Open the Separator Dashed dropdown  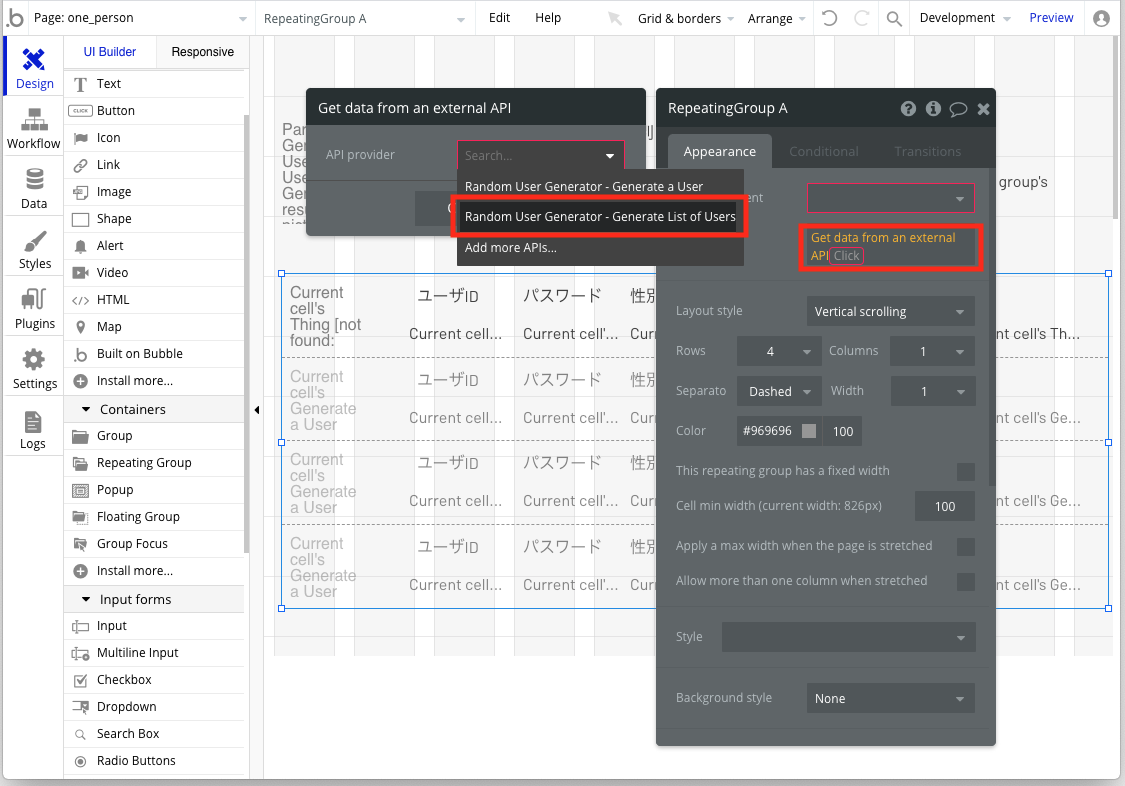(778, 392)
